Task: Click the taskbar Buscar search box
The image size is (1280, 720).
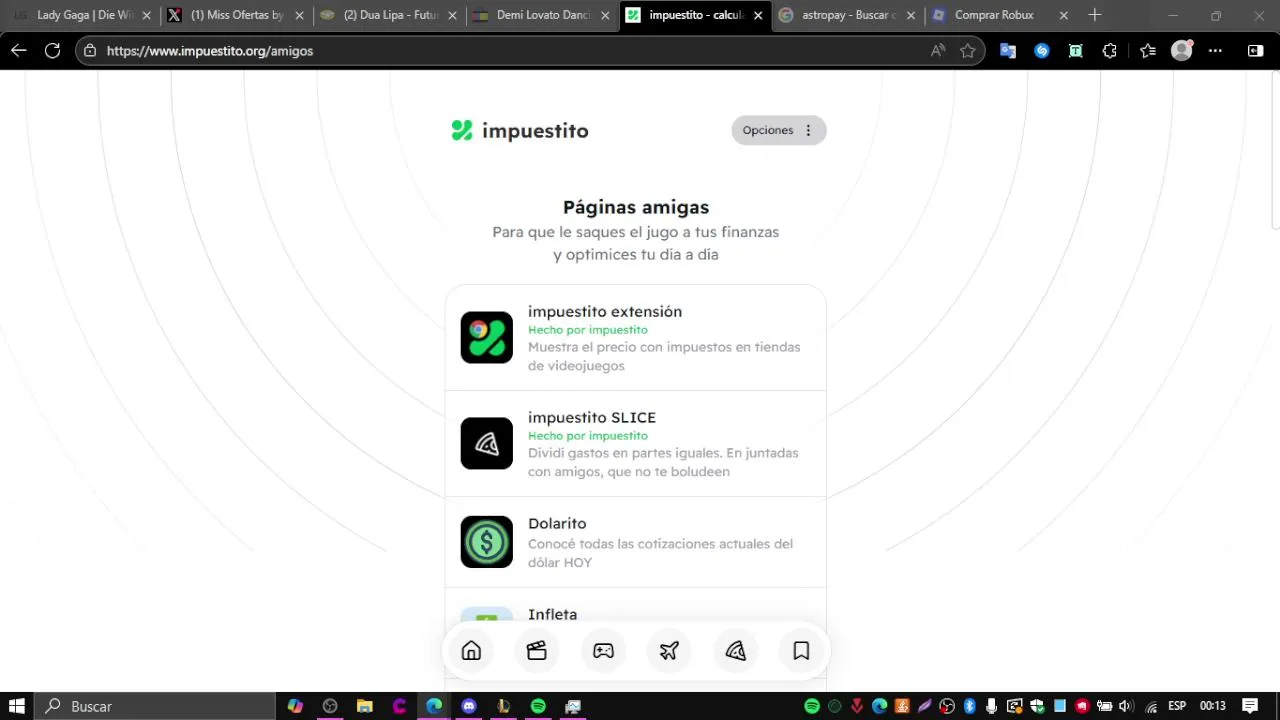Action: [x=155, y=706]
